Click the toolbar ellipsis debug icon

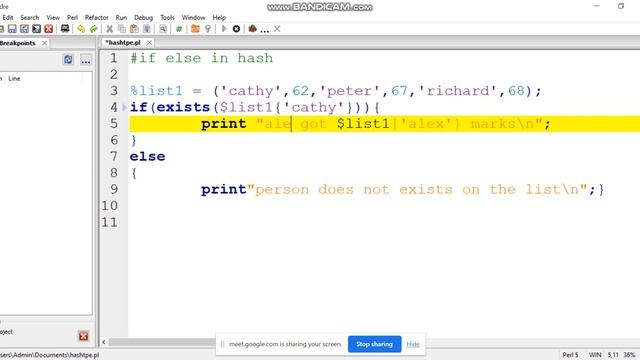(x=264, y=29)
